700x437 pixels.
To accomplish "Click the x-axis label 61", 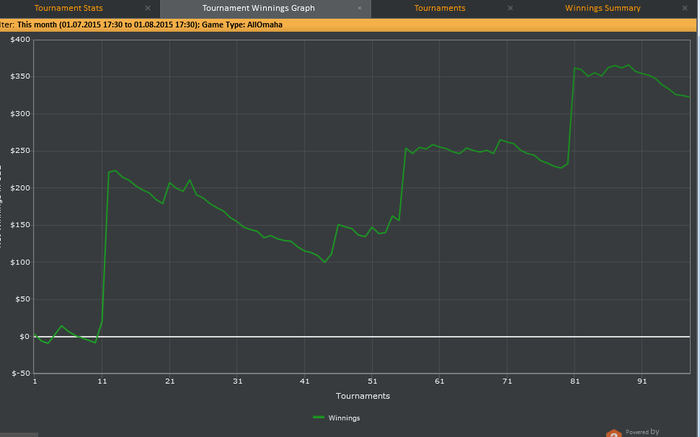I will [x=440, y=381].
